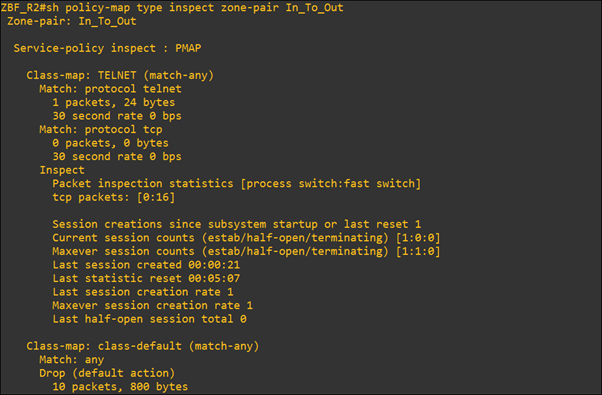
Task: Click the '1 packets, 24 bytes' counter
Action: pyautogui.click(x=114, y=102)
